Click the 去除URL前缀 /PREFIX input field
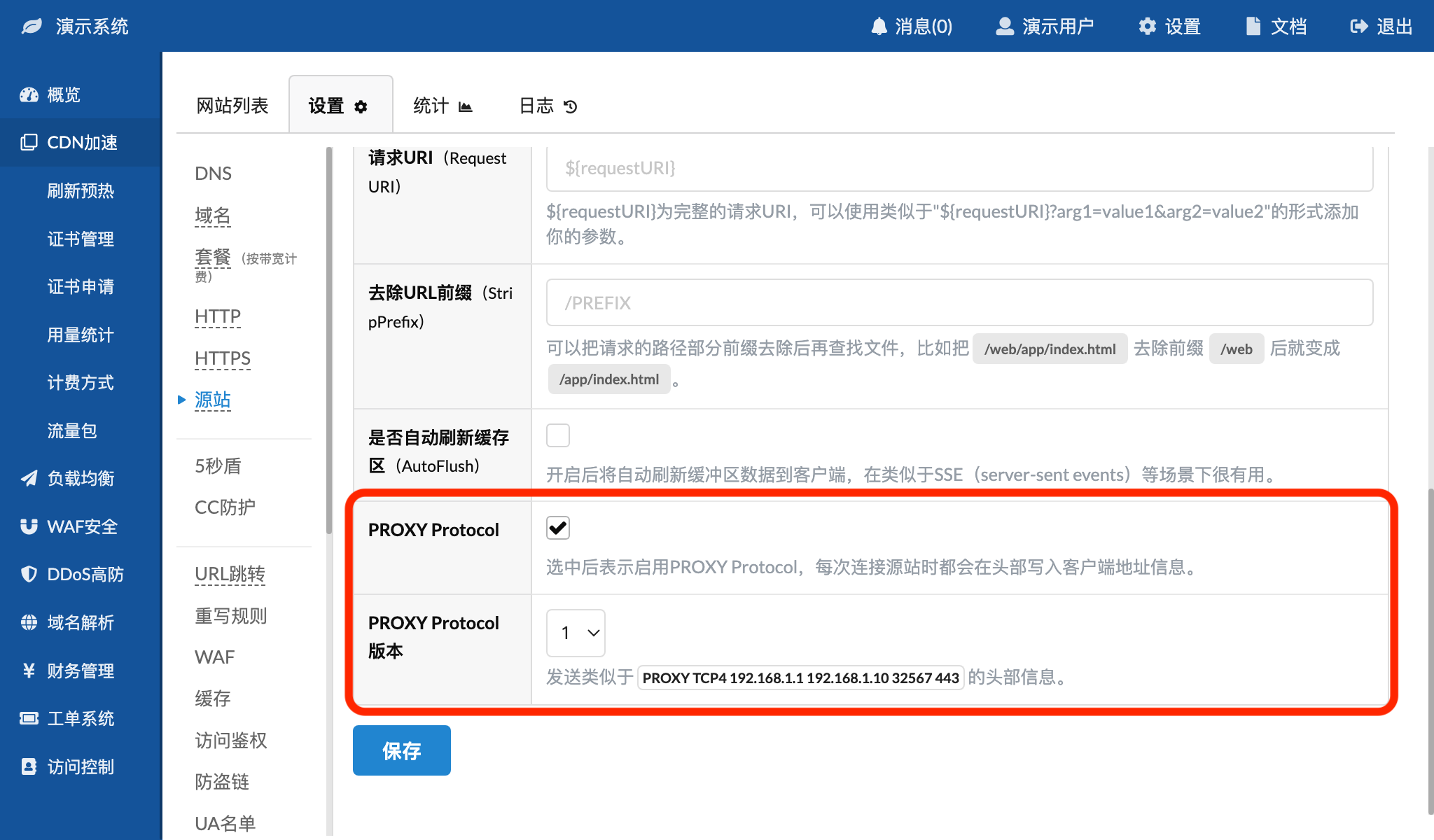The height and width of the screenshot is (840, 1434). click(x=959, y=302)
